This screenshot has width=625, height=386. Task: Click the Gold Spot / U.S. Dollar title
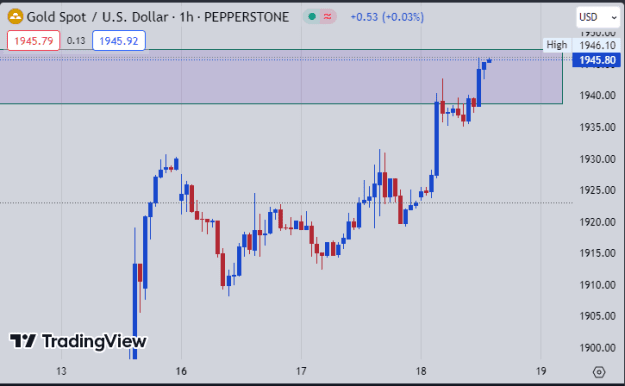(97, 17)
